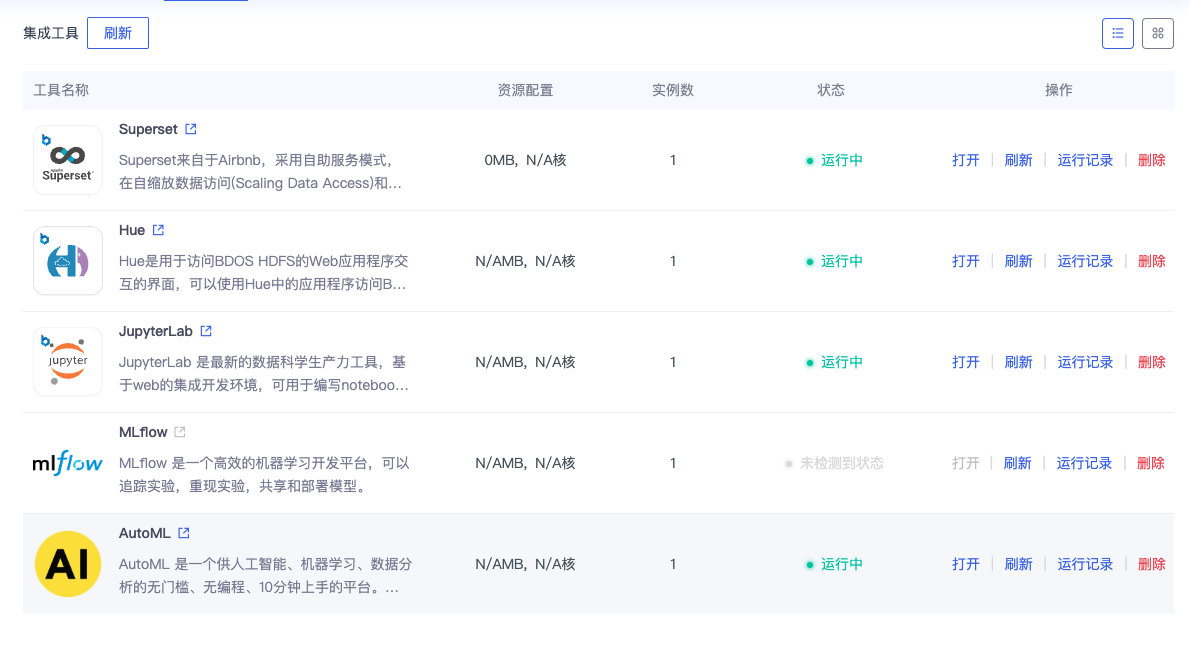Image resolution: width=1190 pixels, height=652 pixels.
Task: View 运行记录 for Hue
Action: [x=1085, y=261]
